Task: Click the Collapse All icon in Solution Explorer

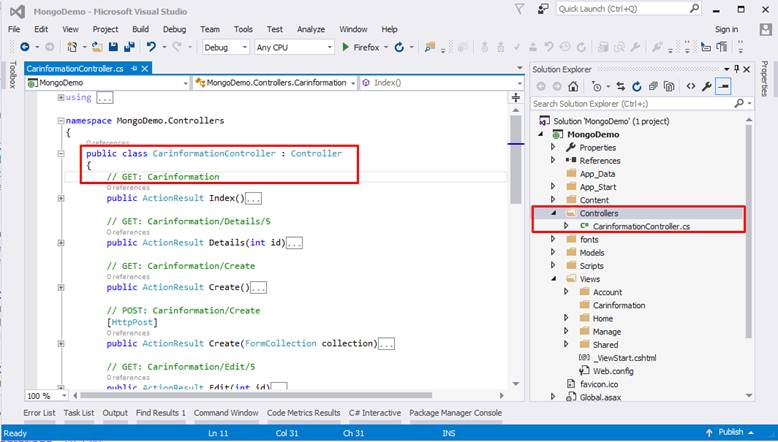Action: tap(653, 87)
